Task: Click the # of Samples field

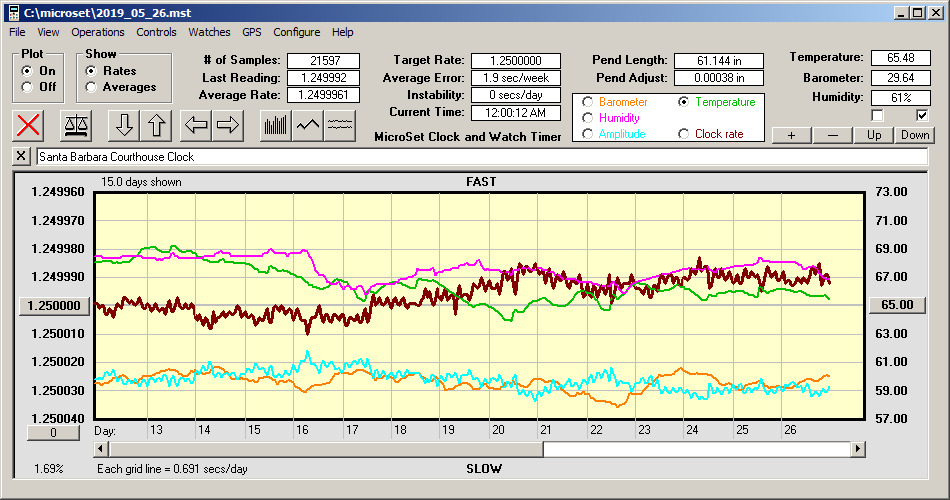Action: 324,61
